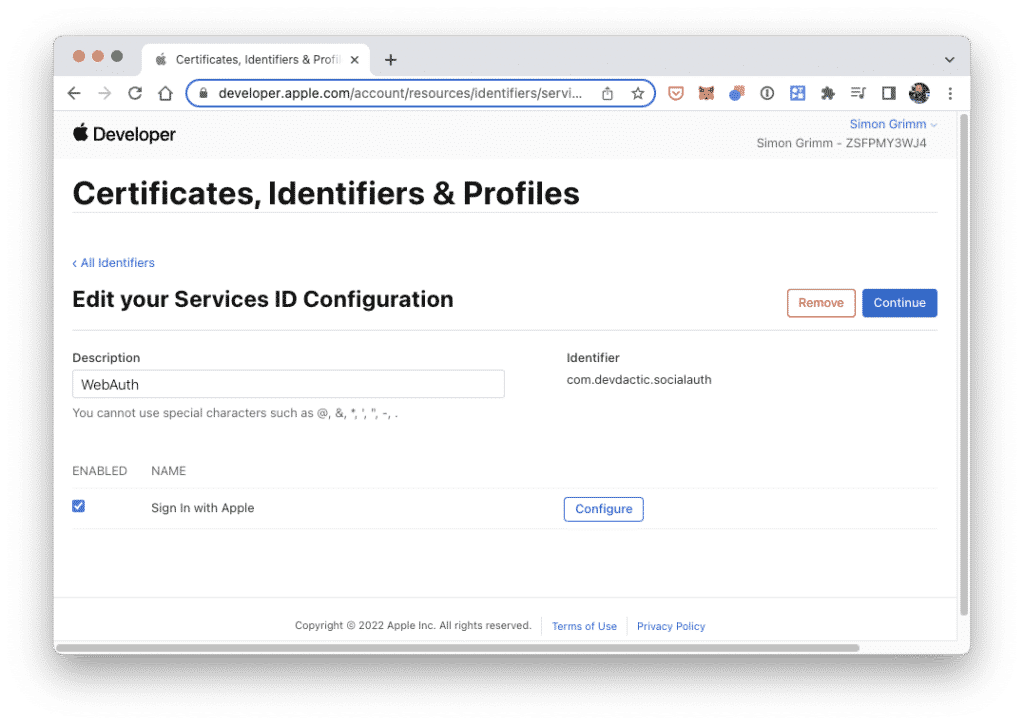This screenshot has width=1024, height=725.
Task: Click the Continue button
Action: (x=898, y=303)
